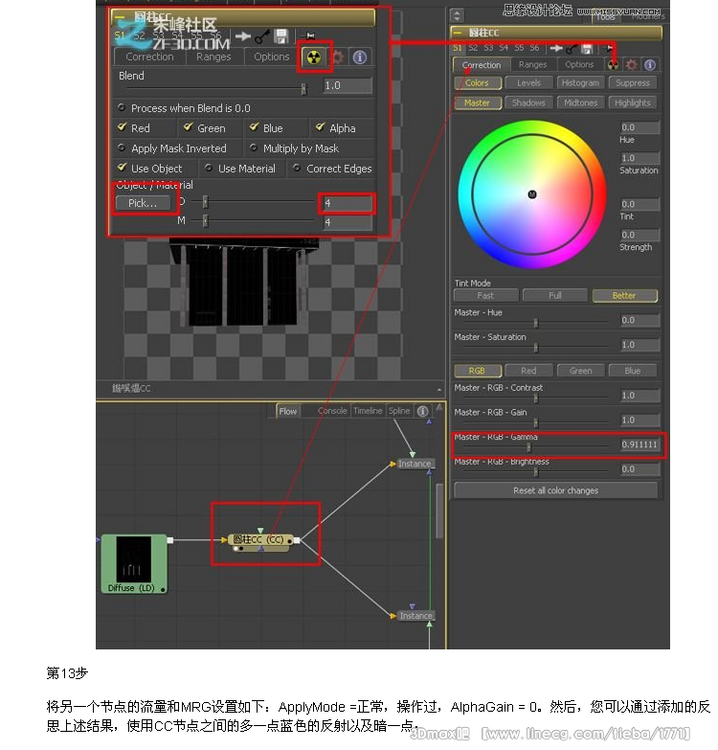The height and width of the screenshot is (750, 718).
Task: Click the gear icon tab in right CC panel
Action: point(631,65)
